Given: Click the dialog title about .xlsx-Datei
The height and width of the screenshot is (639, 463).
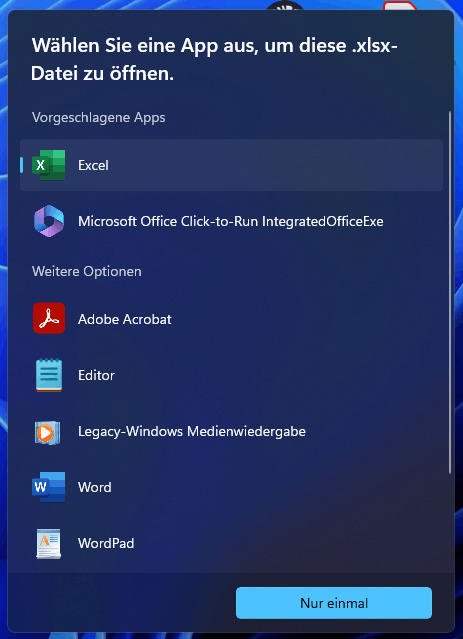Looking at the screenshot, I should coord(214,60).
